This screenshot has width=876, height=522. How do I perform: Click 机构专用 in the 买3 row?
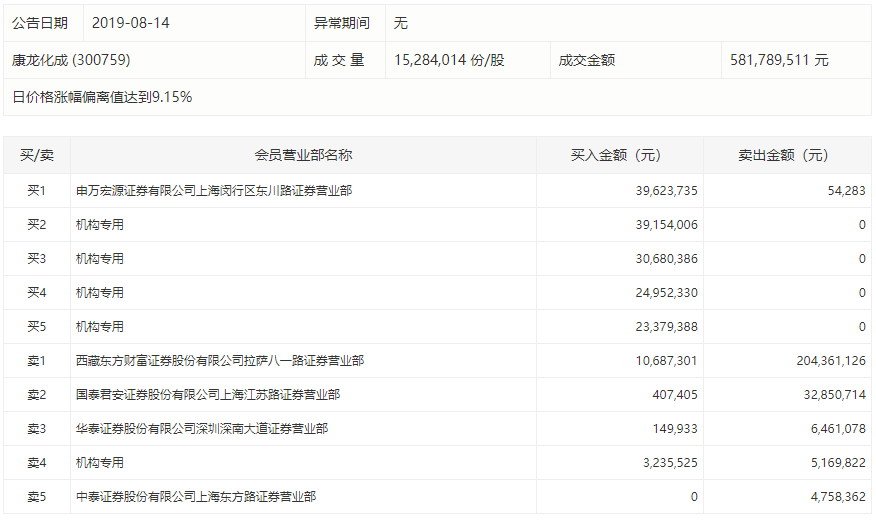tap(100, 259)
